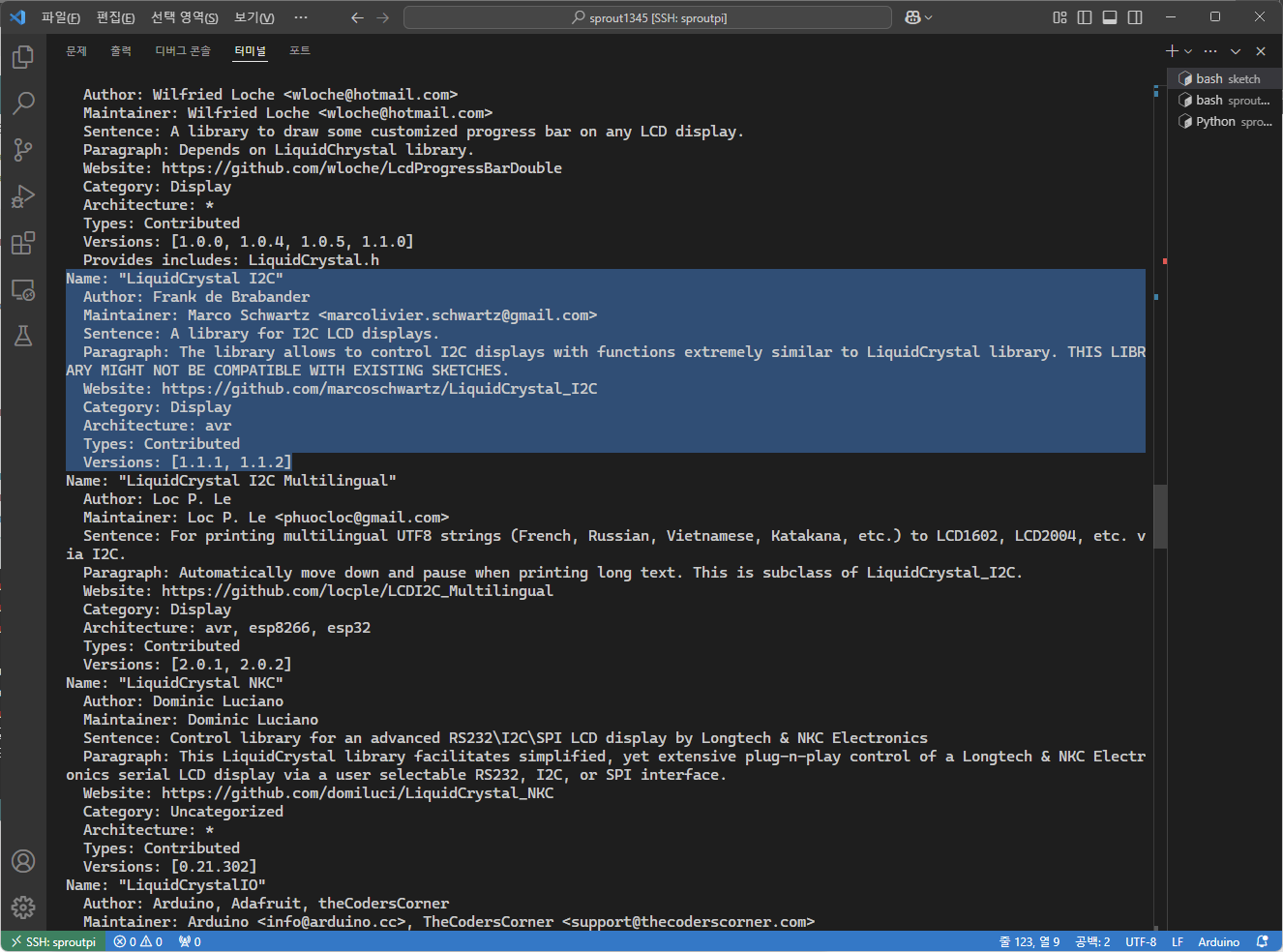This screenshot has width=1283, height=952.
Task: Open the Accounts menu
Action: (x=23, y=861)
